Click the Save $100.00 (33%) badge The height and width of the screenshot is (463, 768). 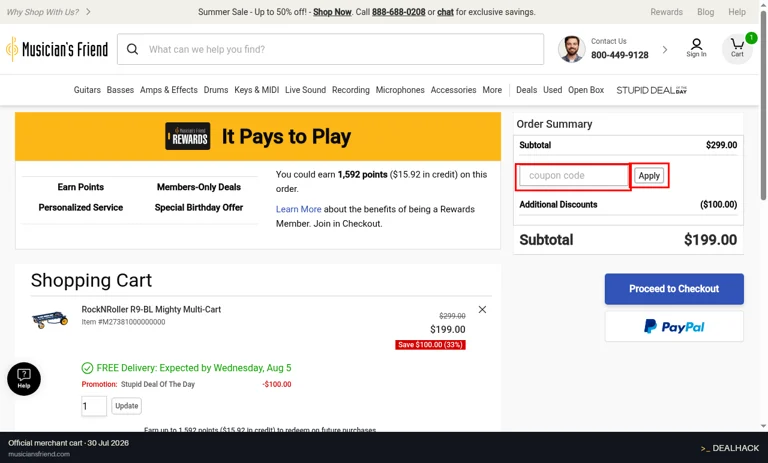pos(431,345)
